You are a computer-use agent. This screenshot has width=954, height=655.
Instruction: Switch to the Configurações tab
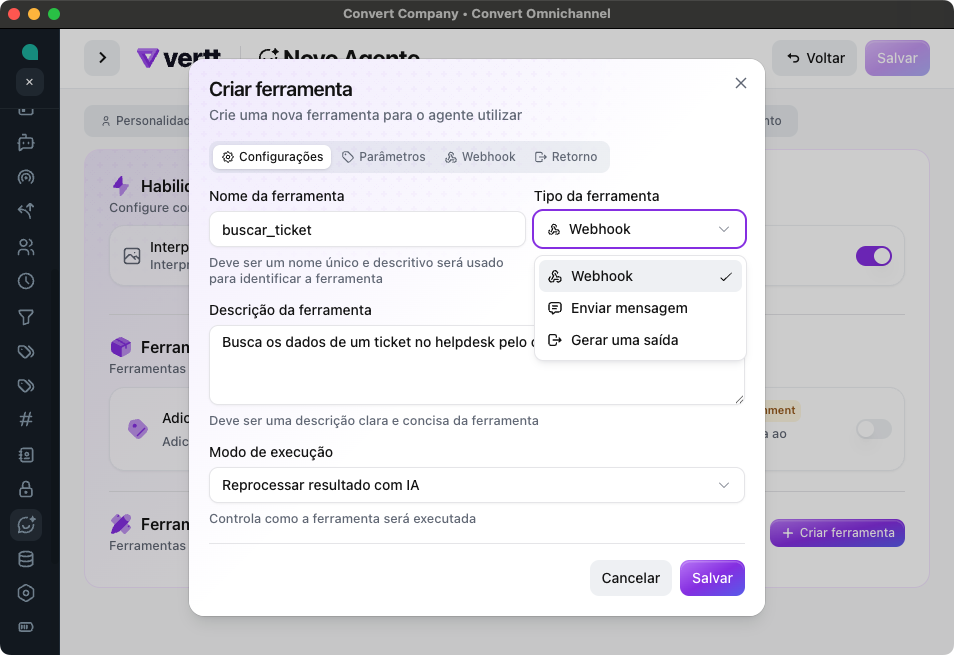[x=273, y=157]
